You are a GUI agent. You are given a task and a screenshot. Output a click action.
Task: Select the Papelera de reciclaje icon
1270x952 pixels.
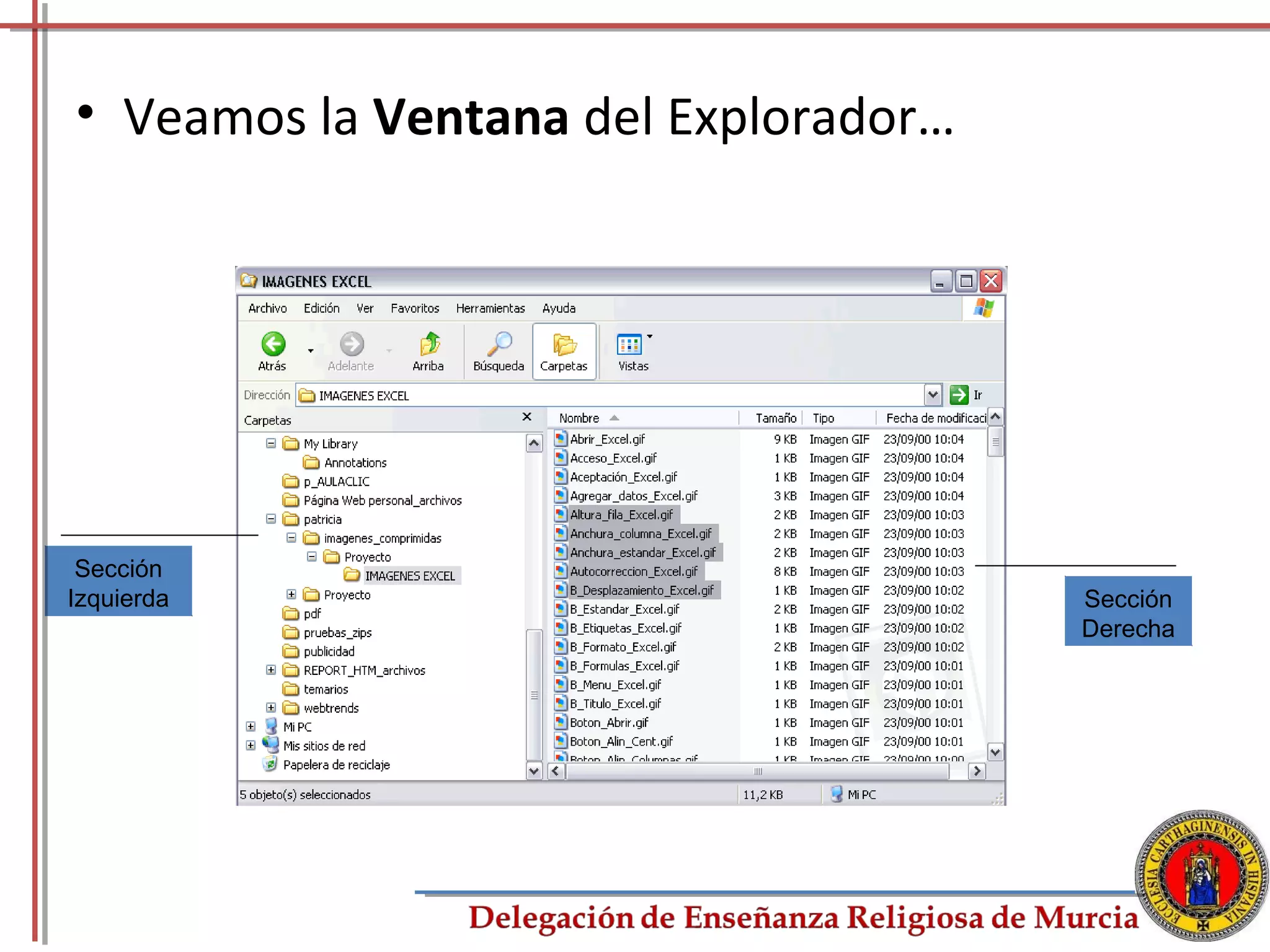coord(270,764)
